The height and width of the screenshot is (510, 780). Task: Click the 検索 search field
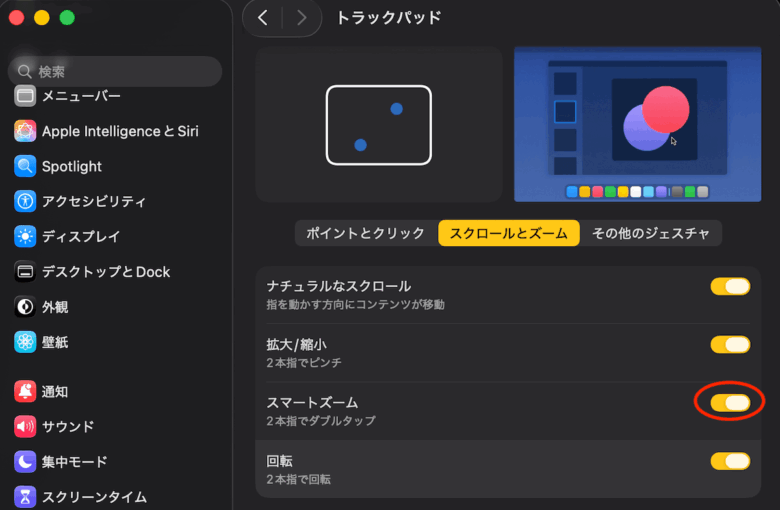click(x=115, y=71)
